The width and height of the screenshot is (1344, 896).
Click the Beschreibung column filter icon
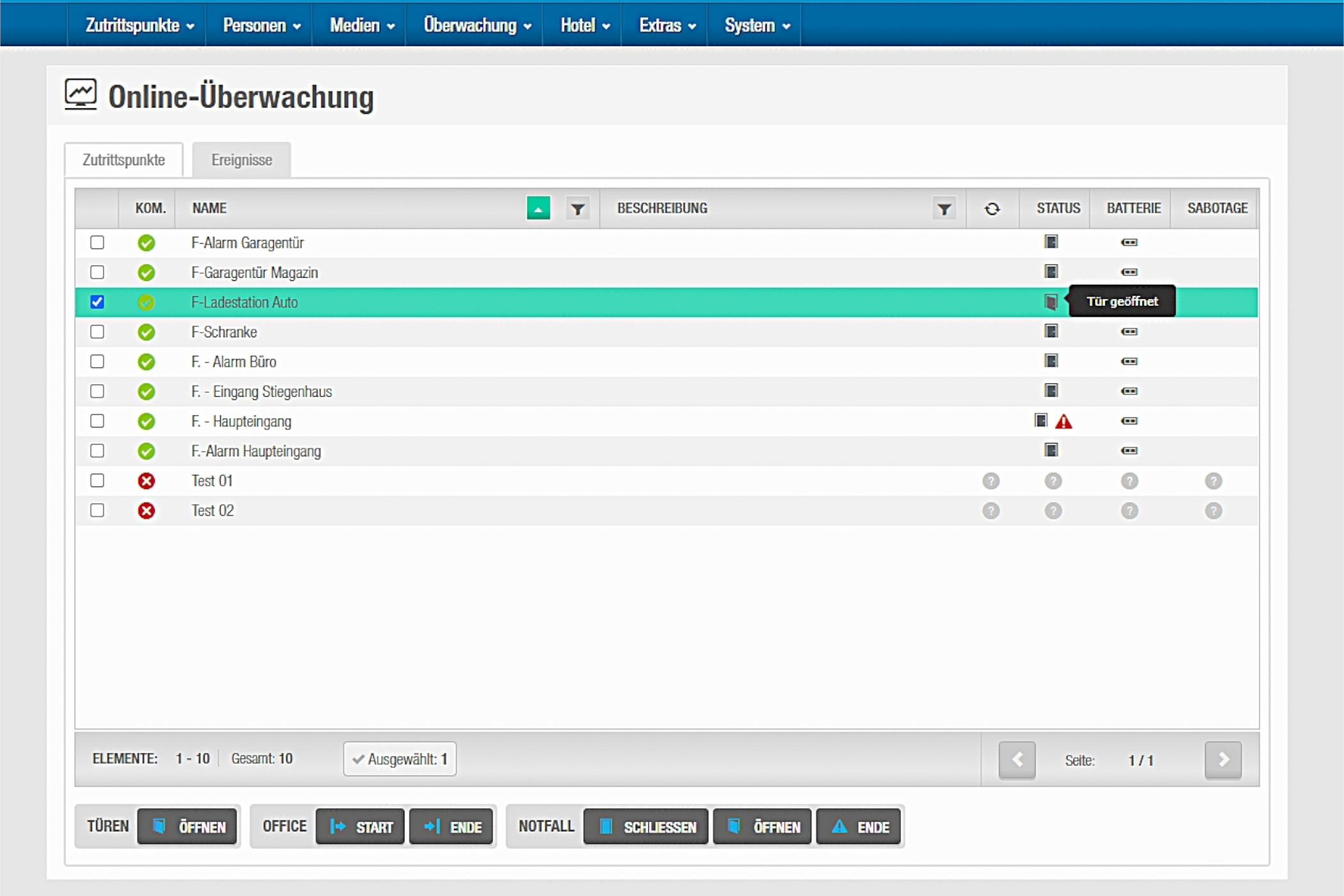click(943, 209)
